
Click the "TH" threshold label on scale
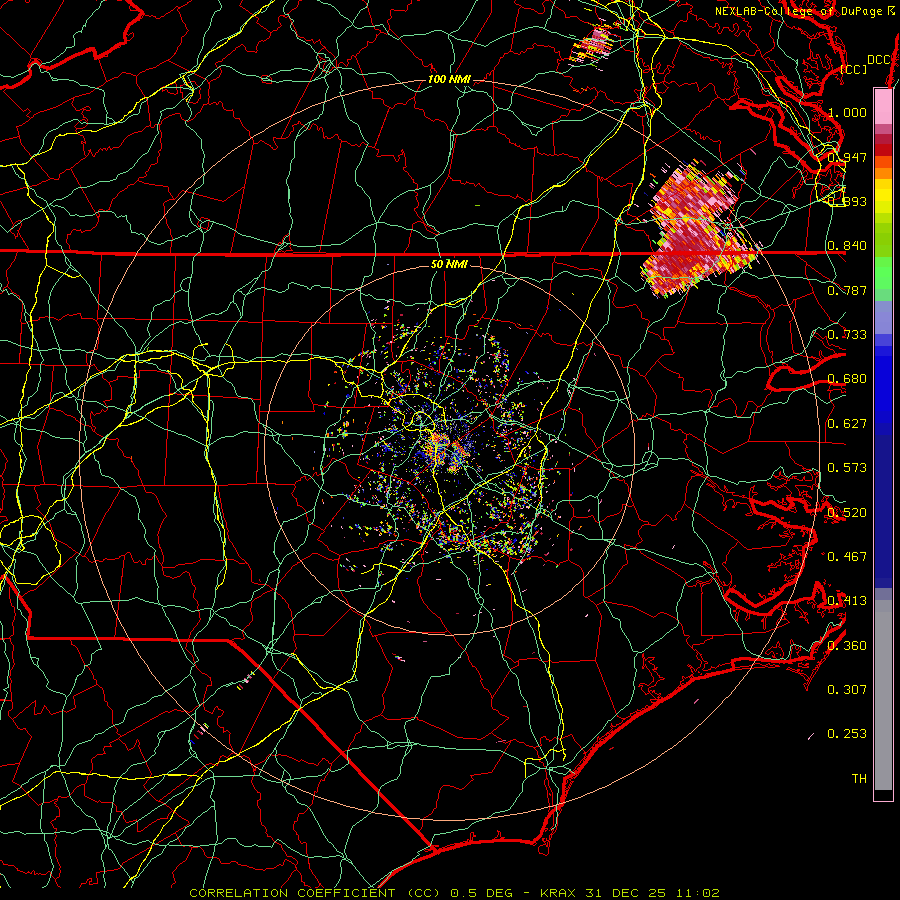coord(859,778)
